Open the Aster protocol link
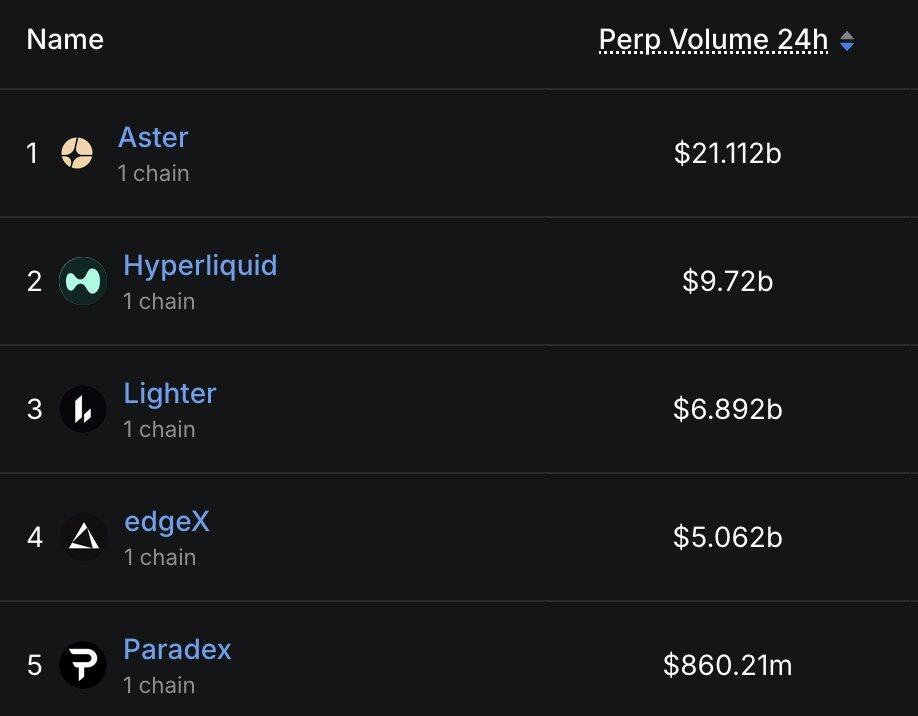 [x=153, y=138]
